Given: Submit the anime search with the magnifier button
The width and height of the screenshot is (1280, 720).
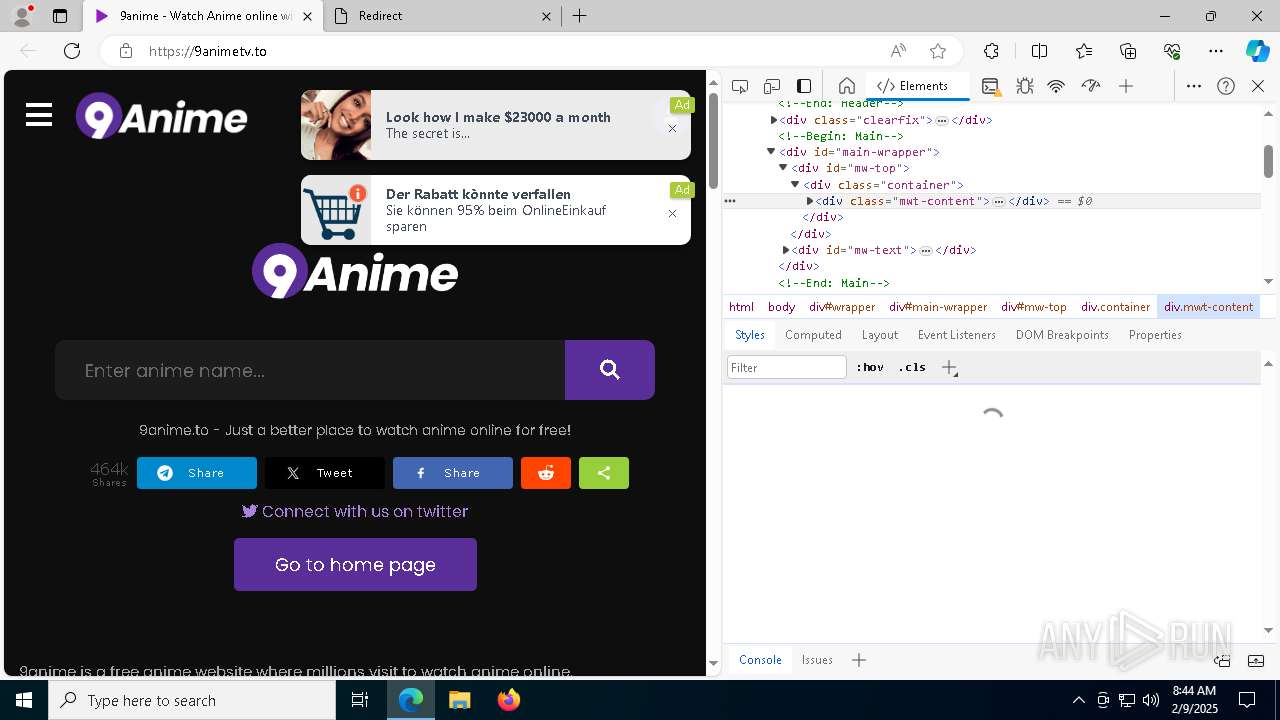Looking at the screenshot, I should (610, 370).
